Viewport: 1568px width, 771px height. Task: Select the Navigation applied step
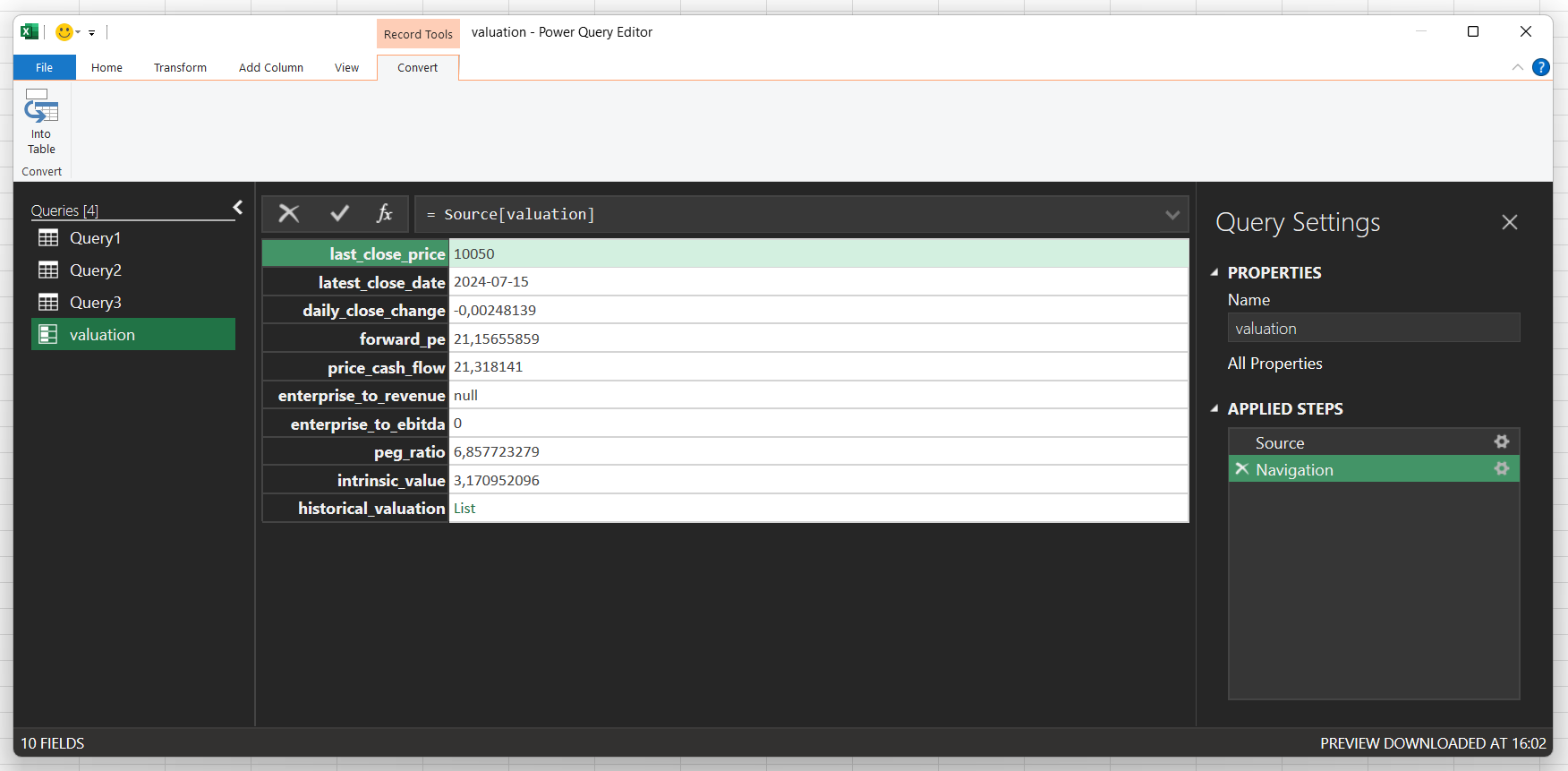[x=1374, y=469]
